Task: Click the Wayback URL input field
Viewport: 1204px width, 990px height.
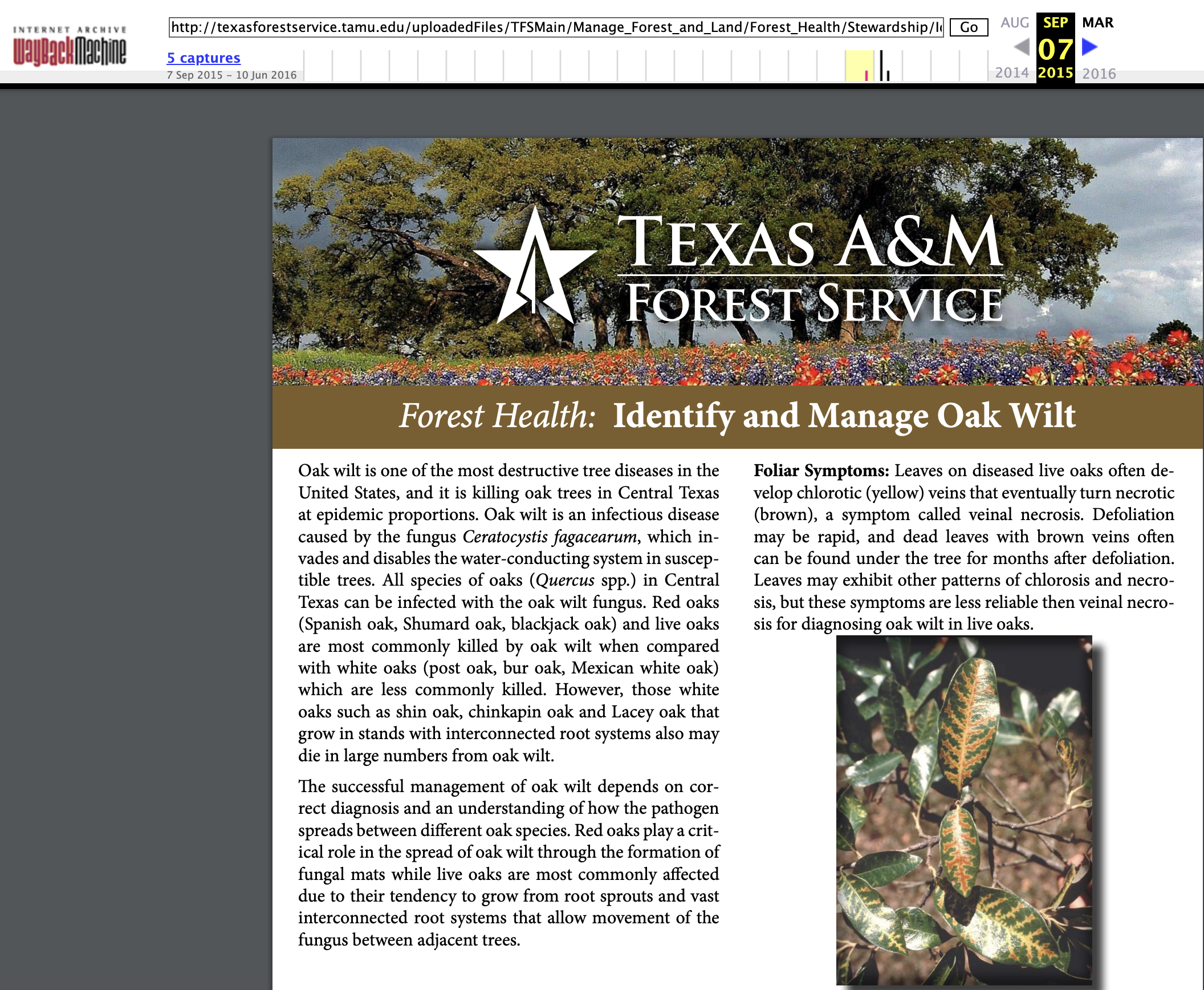Action: (x=556, y=27)
